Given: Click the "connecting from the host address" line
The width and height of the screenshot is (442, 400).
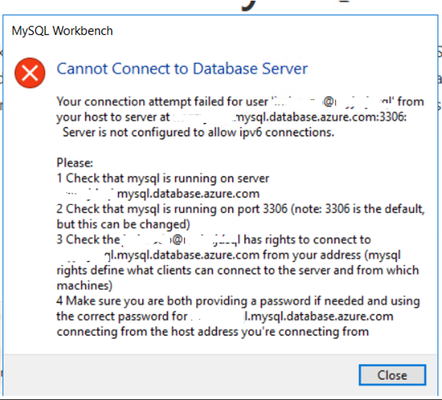Looking at the screenshot, I should click(x=213, y=332).
